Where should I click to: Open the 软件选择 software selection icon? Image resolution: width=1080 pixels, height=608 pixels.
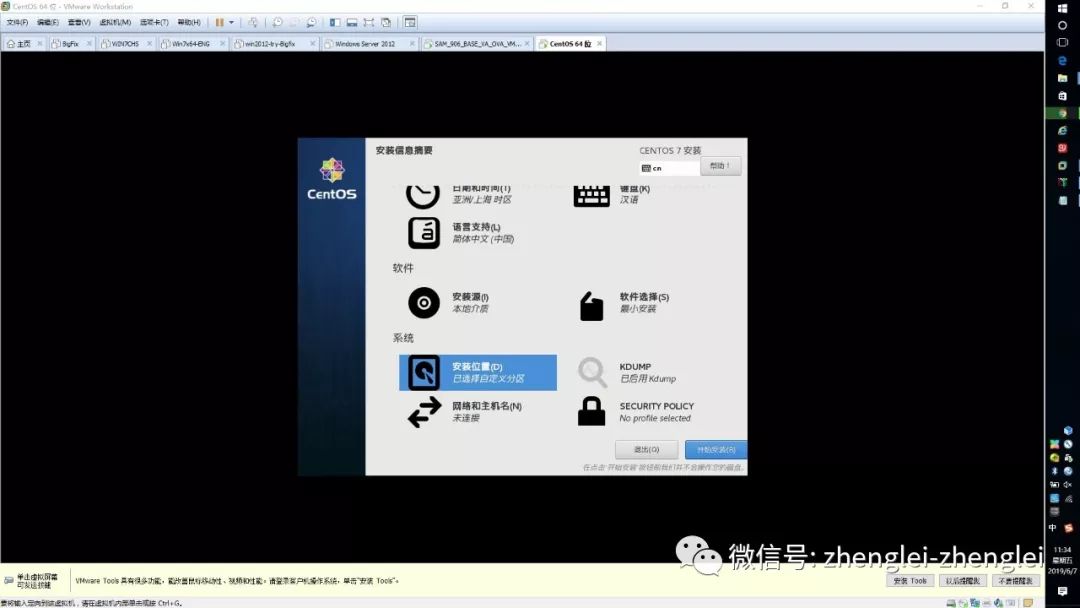coord(591,306)
